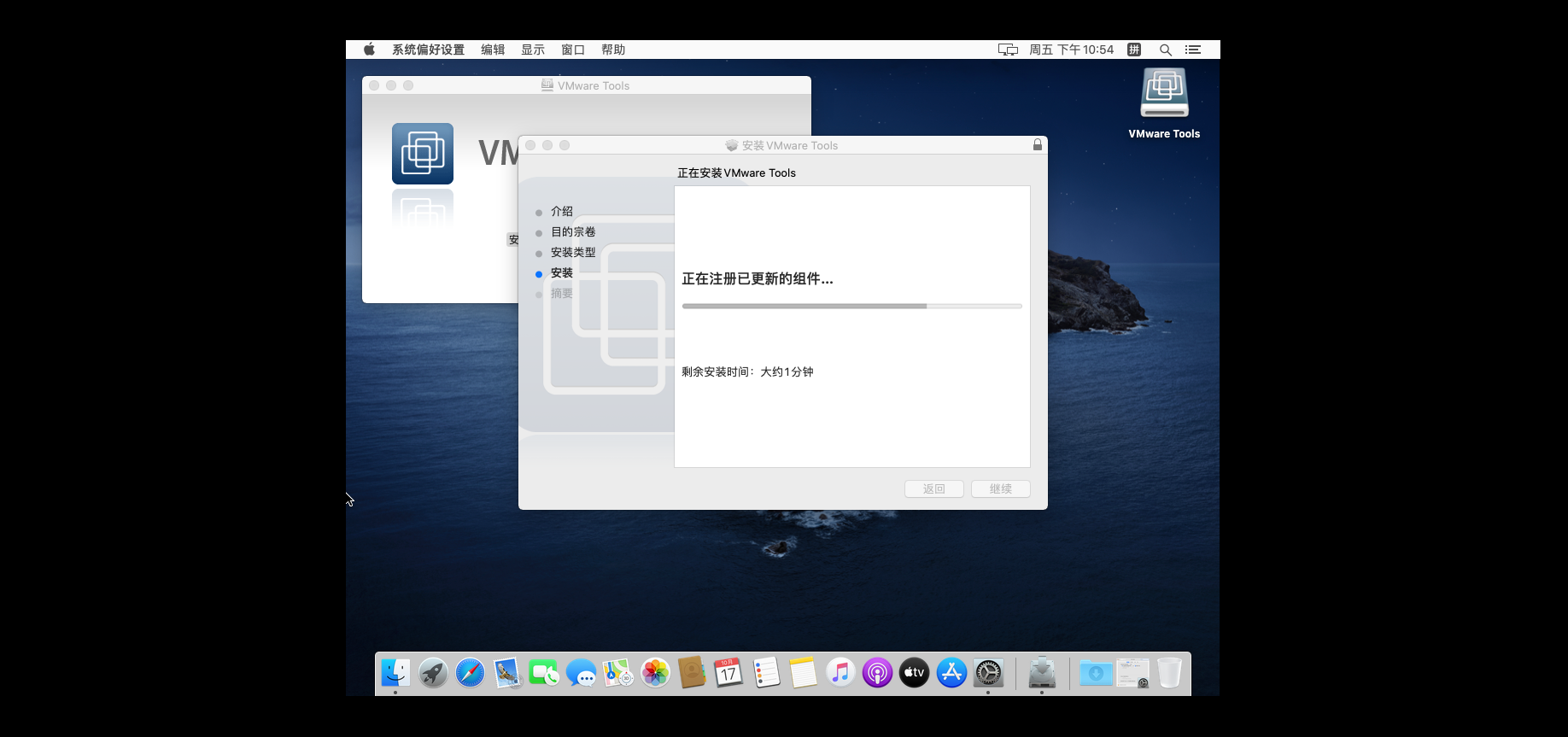The image size is (1568, 737).
Task: Open the 系统偏好设置 menu
Action: (x=428, y=50)
